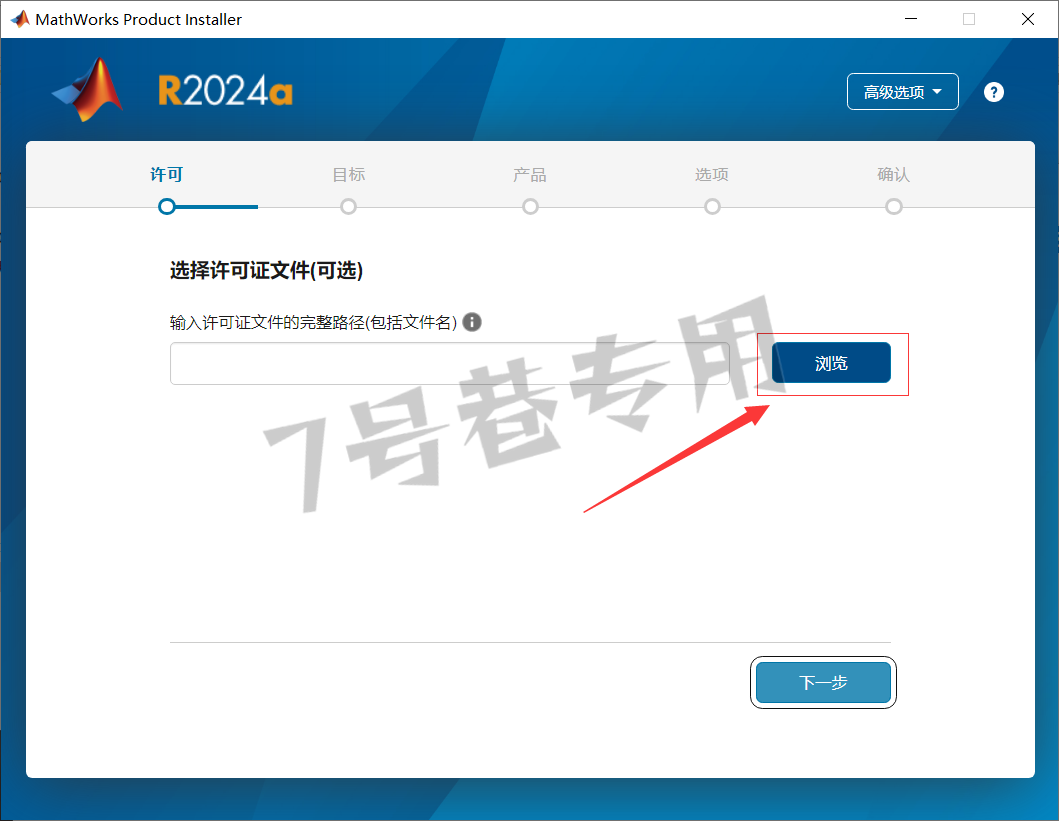Switch to the 目标 step label
This screenshot has width=1059, height=821.
pos(348,175)
